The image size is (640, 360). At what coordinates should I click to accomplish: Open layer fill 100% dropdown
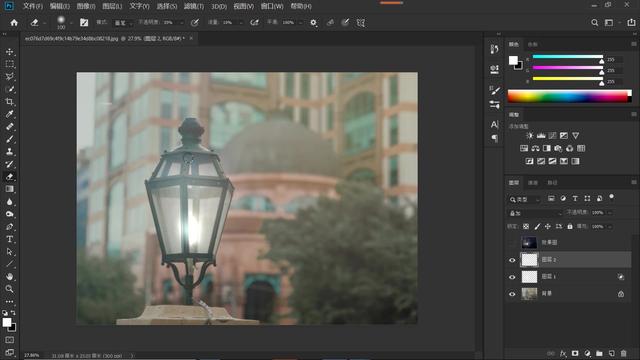click(610, 227)
